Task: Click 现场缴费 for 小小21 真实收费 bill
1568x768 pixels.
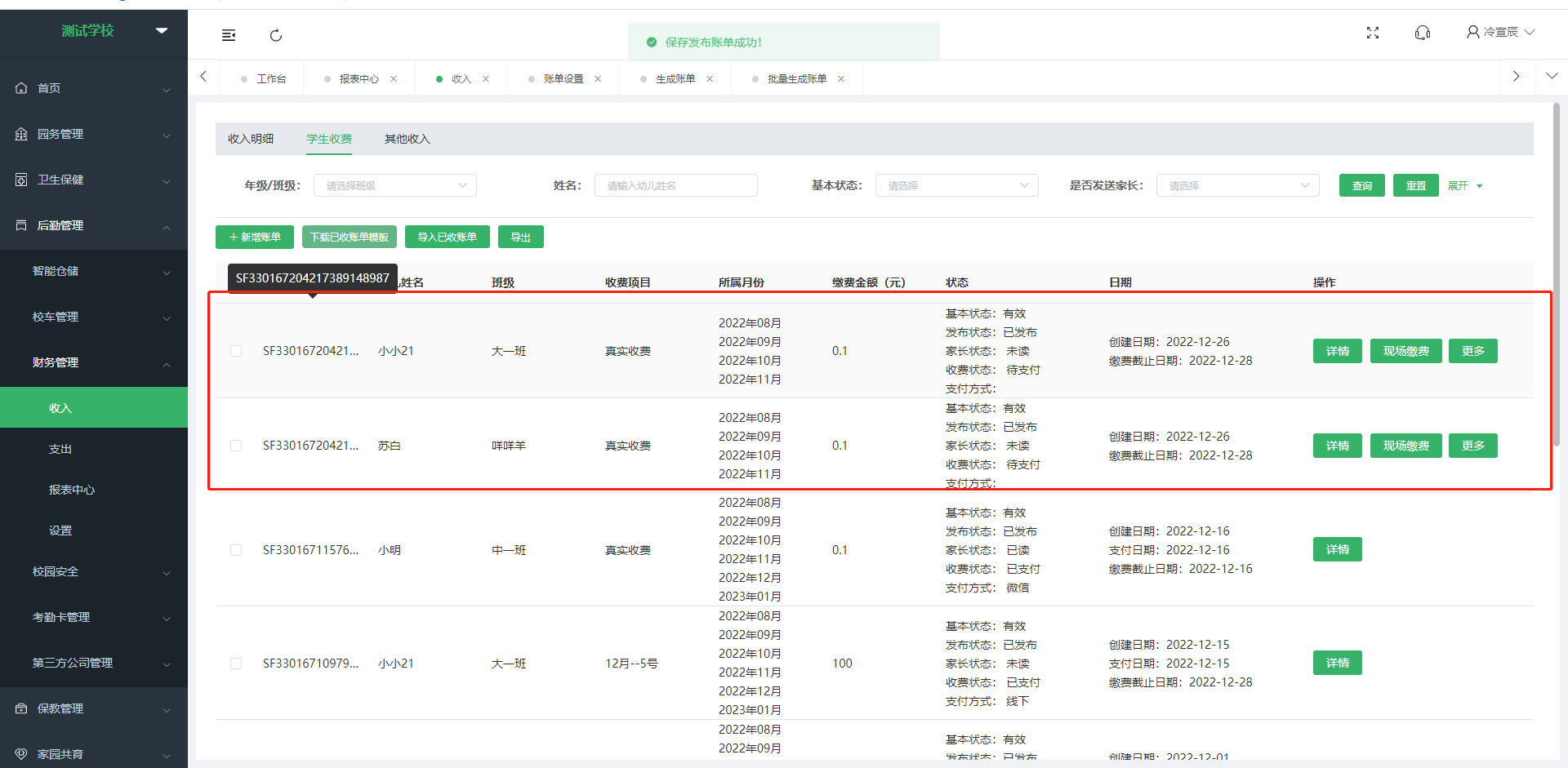Action: [x=1406, y=351]
